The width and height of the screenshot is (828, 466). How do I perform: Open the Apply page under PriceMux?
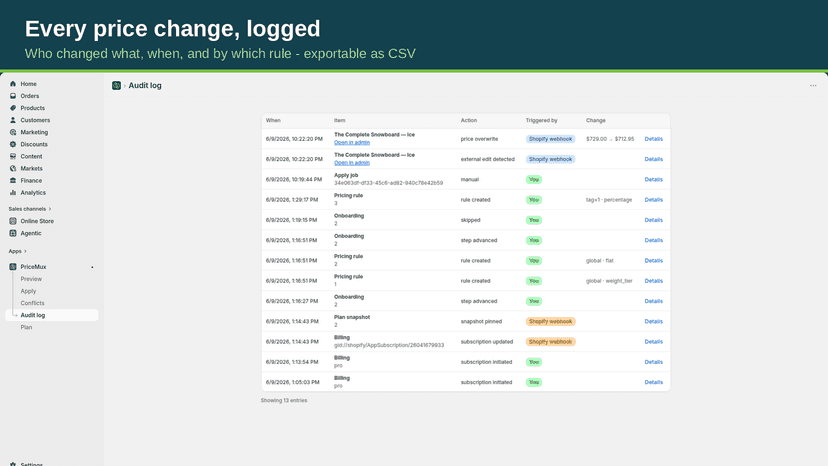pos(28,291)
